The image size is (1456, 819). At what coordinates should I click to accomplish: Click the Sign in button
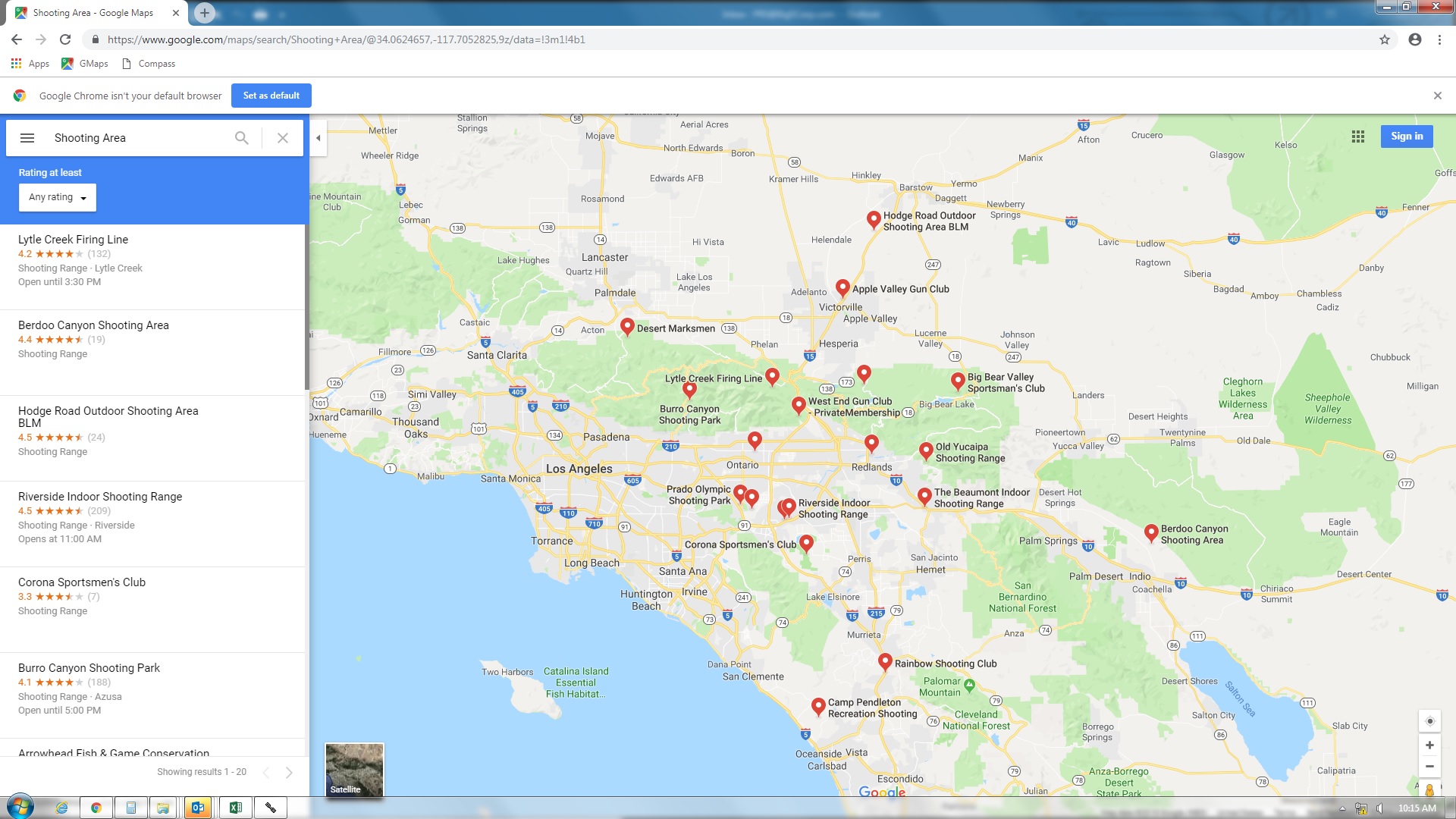click(1406, 136)
